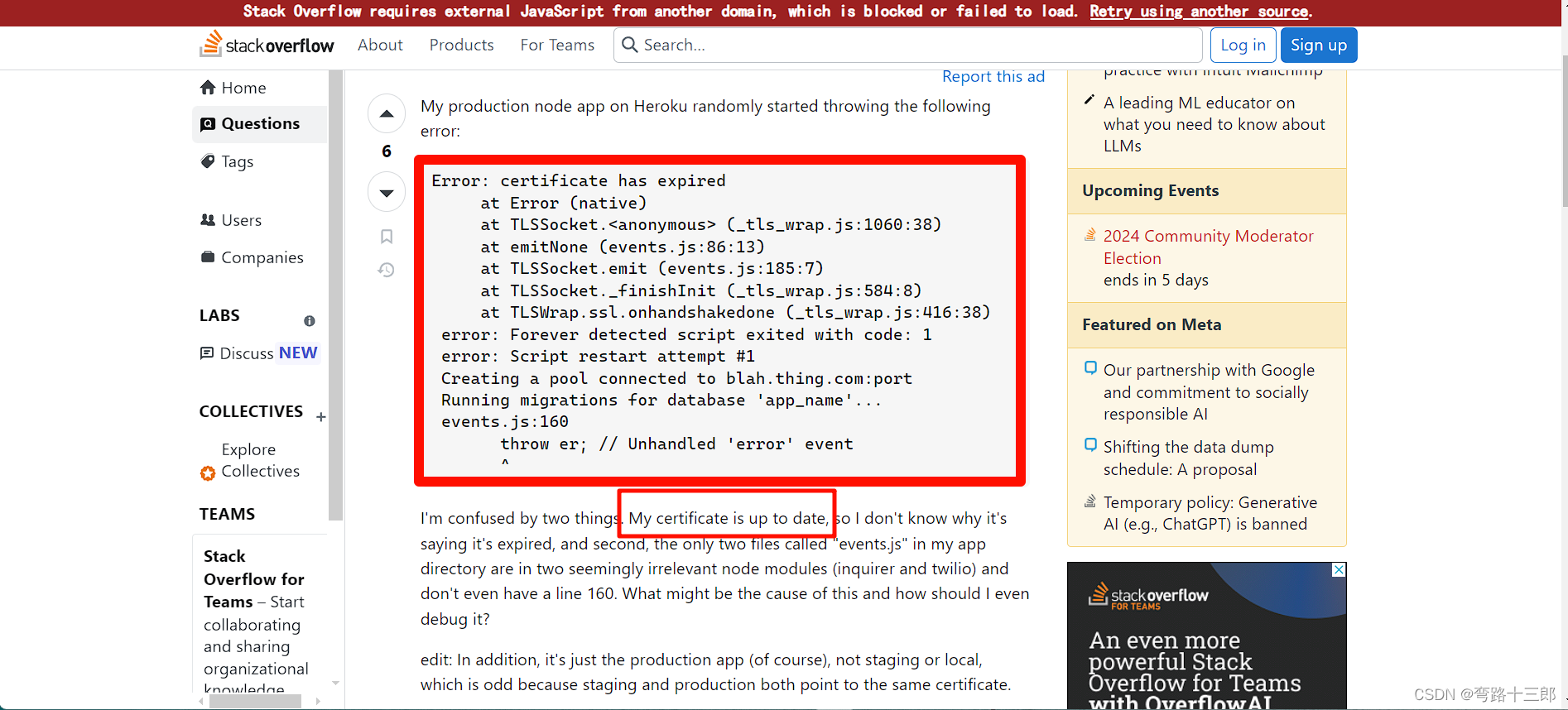1568x710 pixels.
Task: Click 'Error: certificate has expired' line
Action: [x=578, y=180]
